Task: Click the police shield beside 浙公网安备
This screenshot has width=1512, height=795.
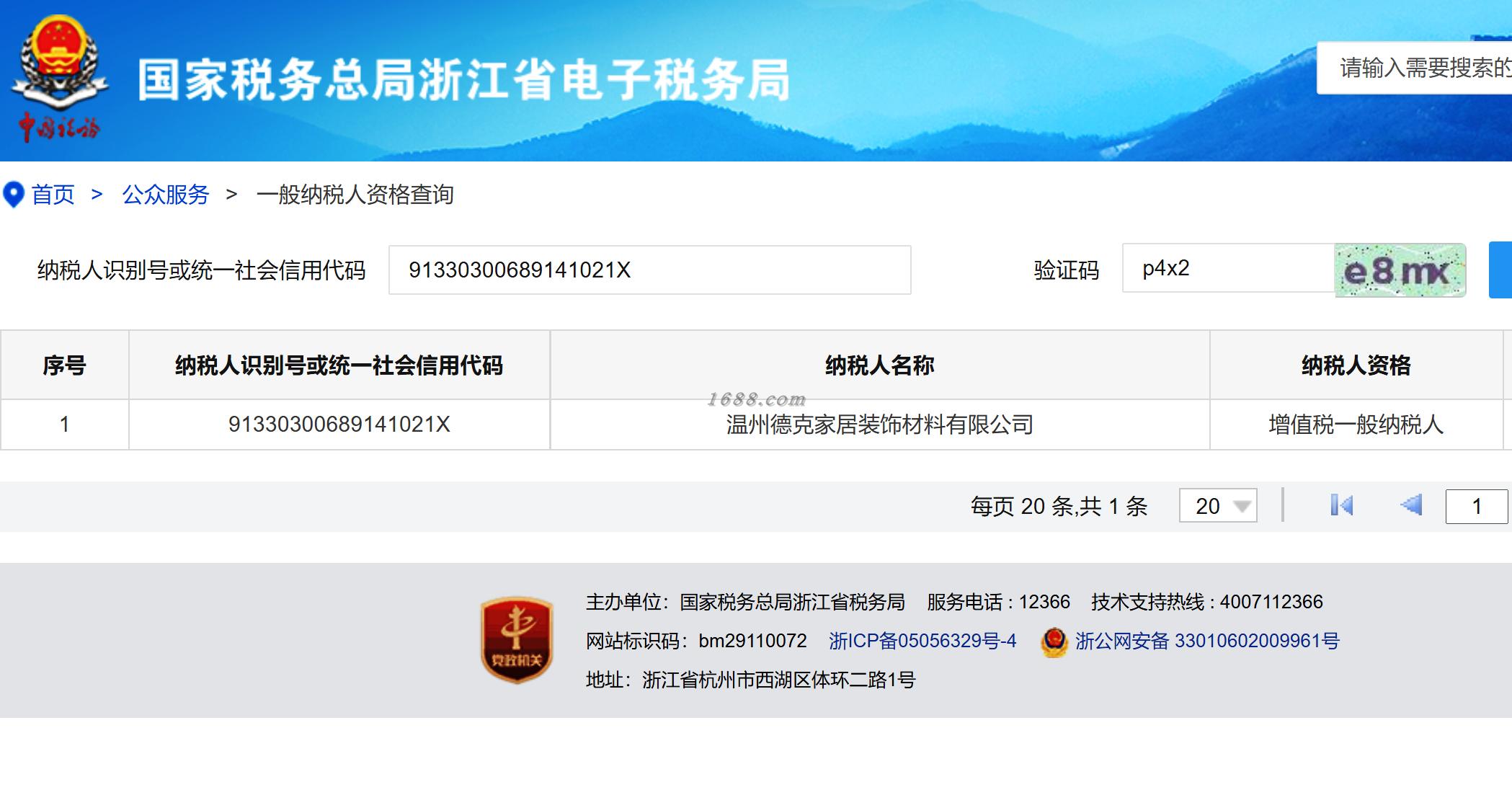Action: click(x=1054, y=641)
